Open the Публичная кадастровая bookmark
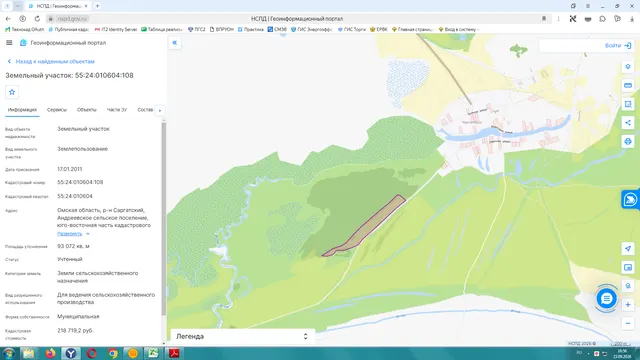Viewport: 640px width, 360px height. 69,29
